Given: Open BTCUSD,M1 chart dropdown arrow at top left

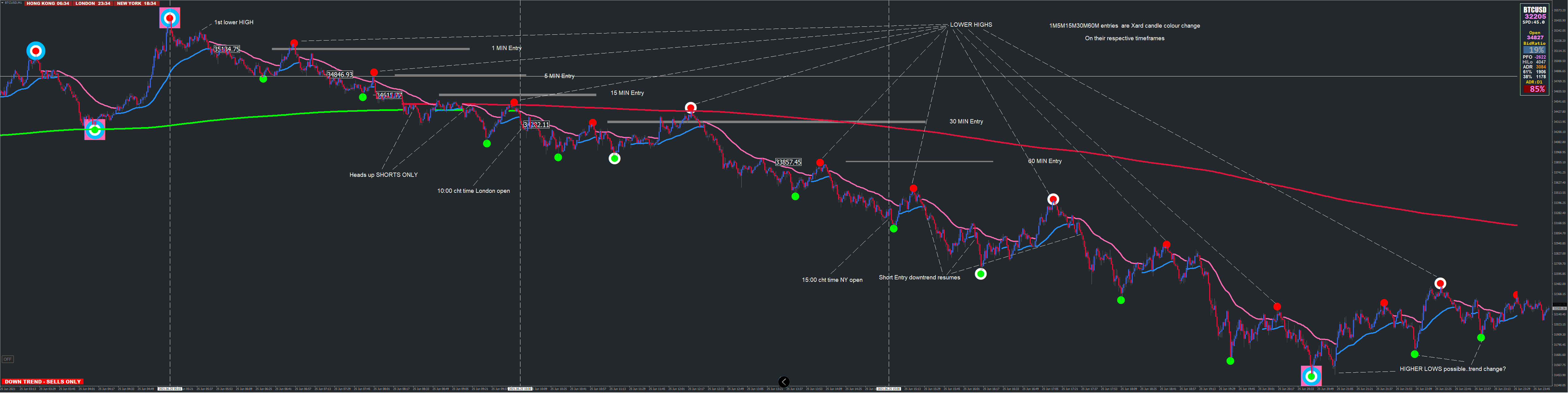Looking at the screenshot, I should coord(2,3).
